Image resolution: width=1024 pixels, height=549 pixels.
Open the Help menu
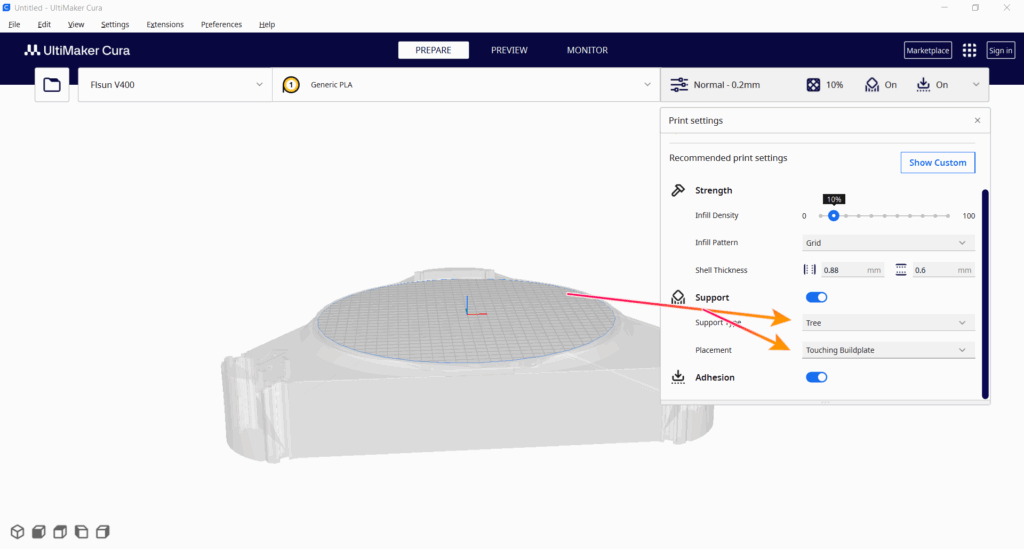(x=266, y=24)
